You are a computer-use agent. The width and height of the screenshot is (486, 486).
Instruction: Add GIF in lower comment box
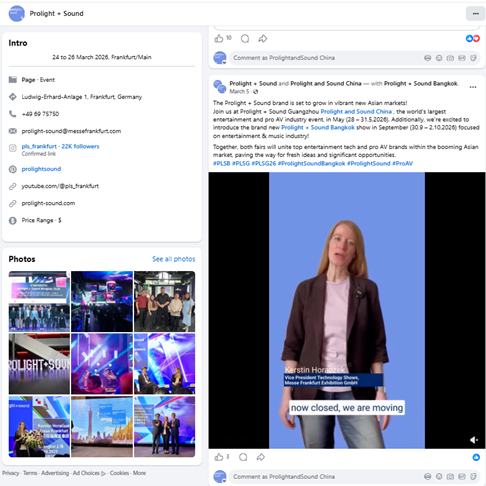pos(462,477)
